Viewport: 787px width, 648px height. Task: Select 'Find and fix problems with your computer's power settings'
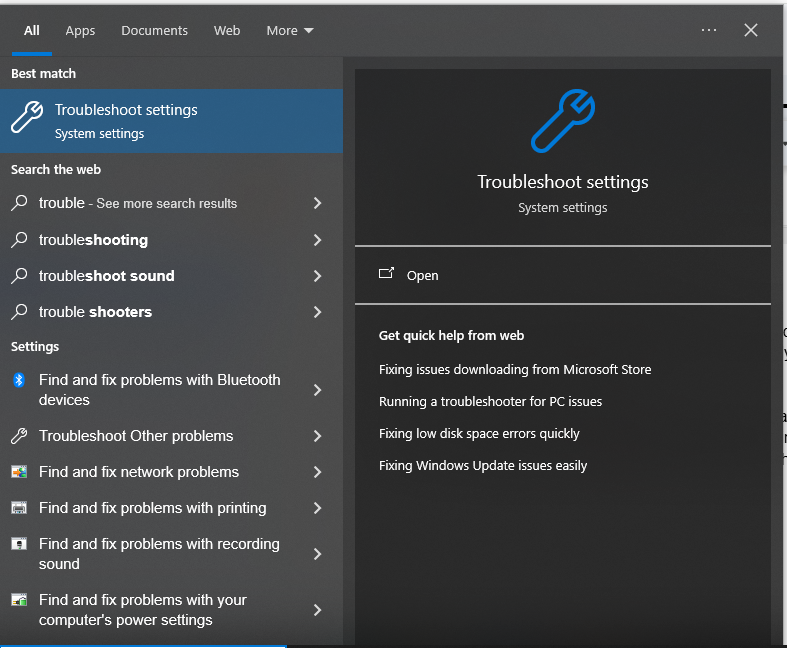point(143,610)
